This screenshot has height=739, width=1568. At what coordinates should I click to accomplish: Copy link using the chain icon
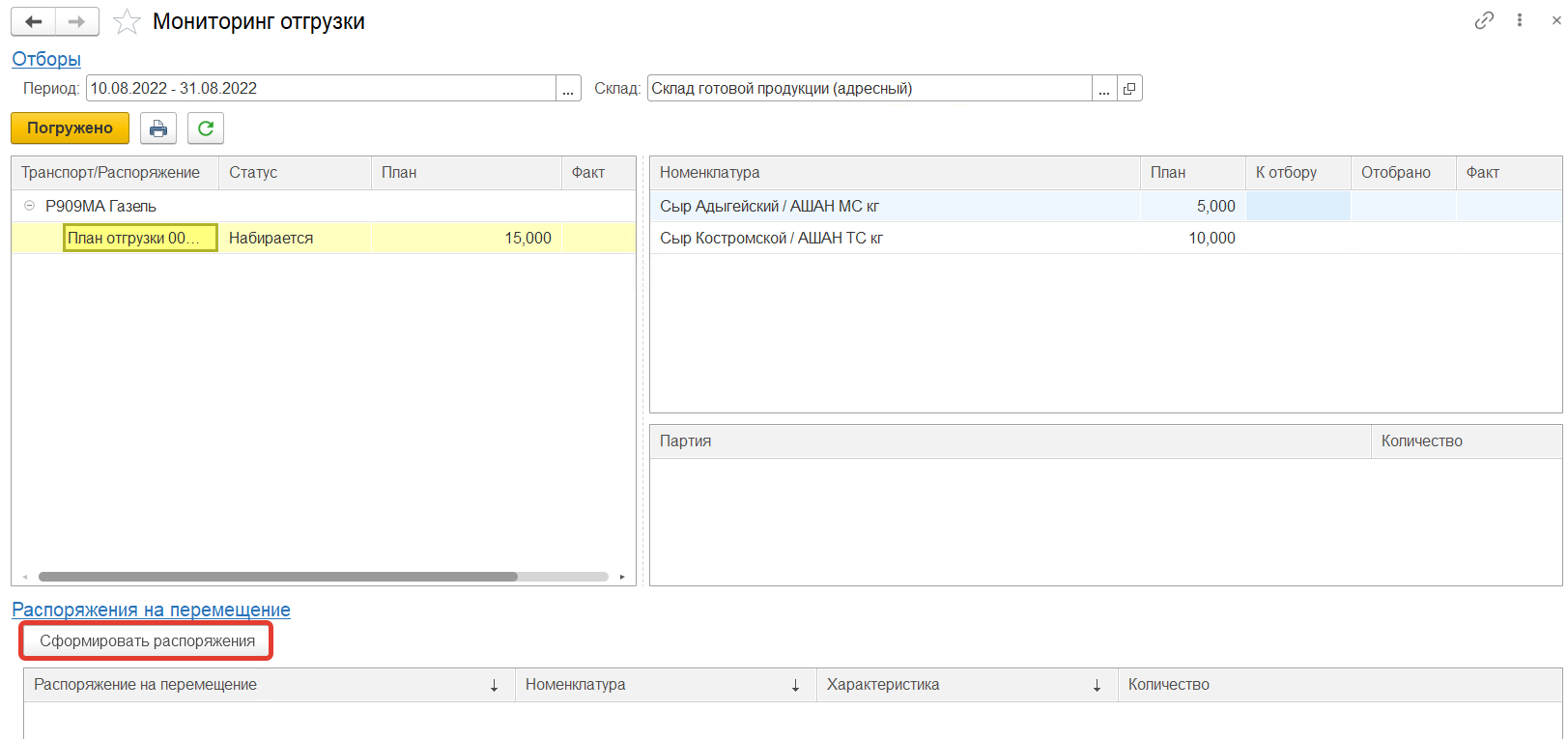click(1484, 20)
